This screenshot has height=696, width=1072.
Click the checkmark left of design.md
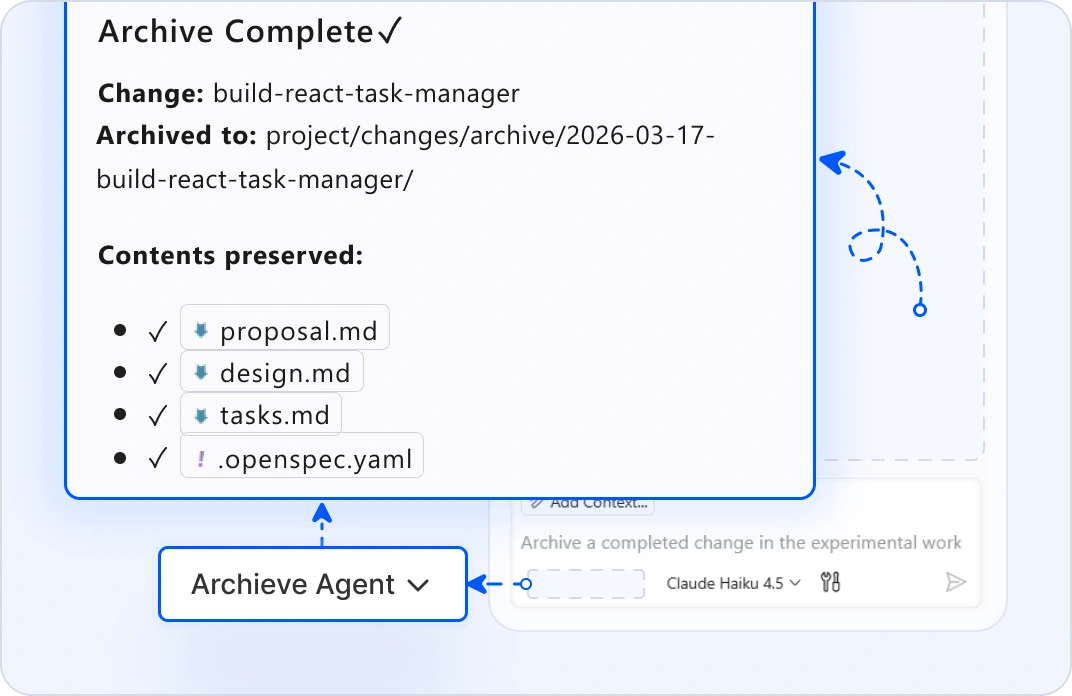click(157, 374)
